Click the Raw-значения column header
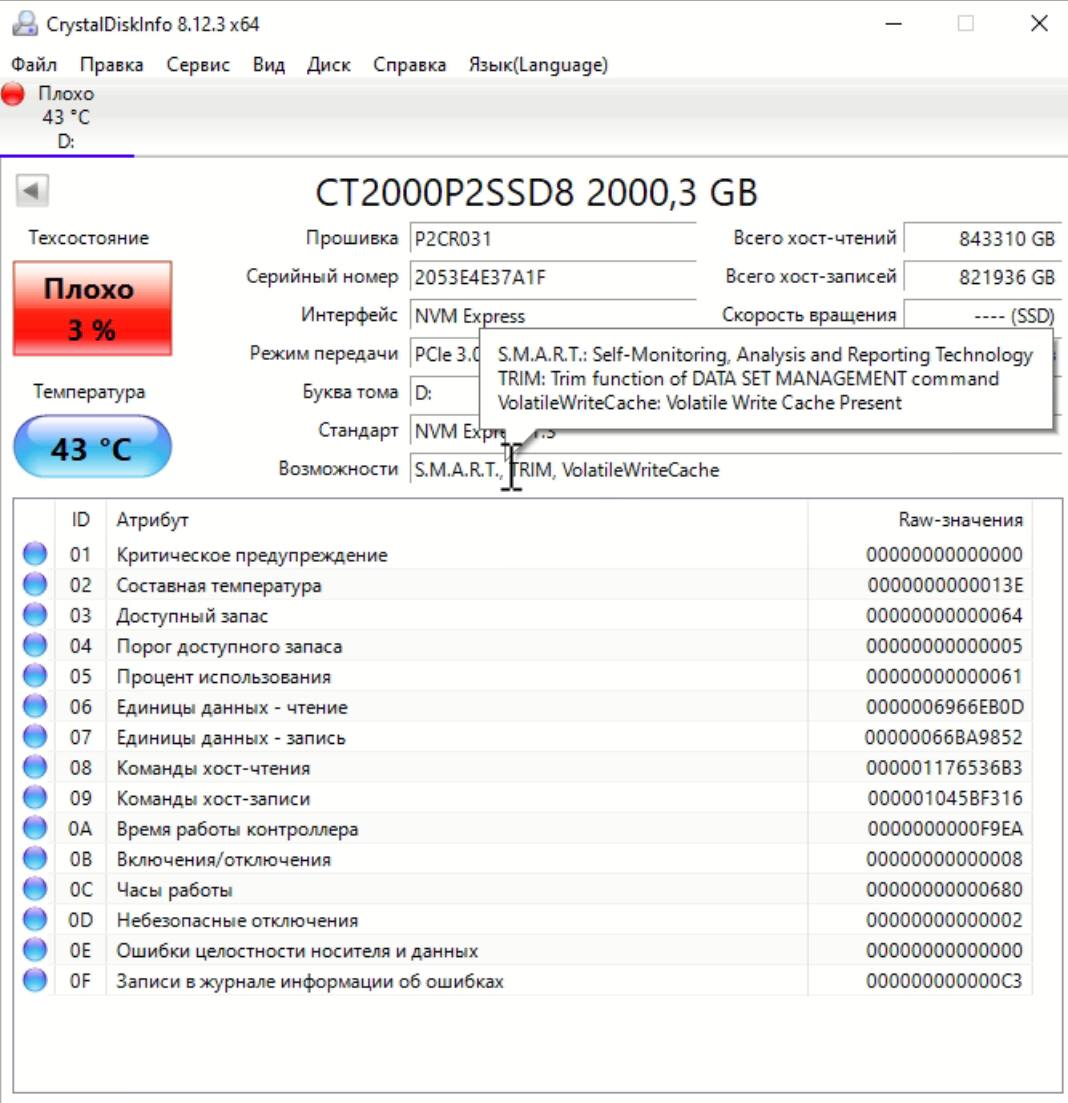The image size is (1068, 1103). coord(920,520)
